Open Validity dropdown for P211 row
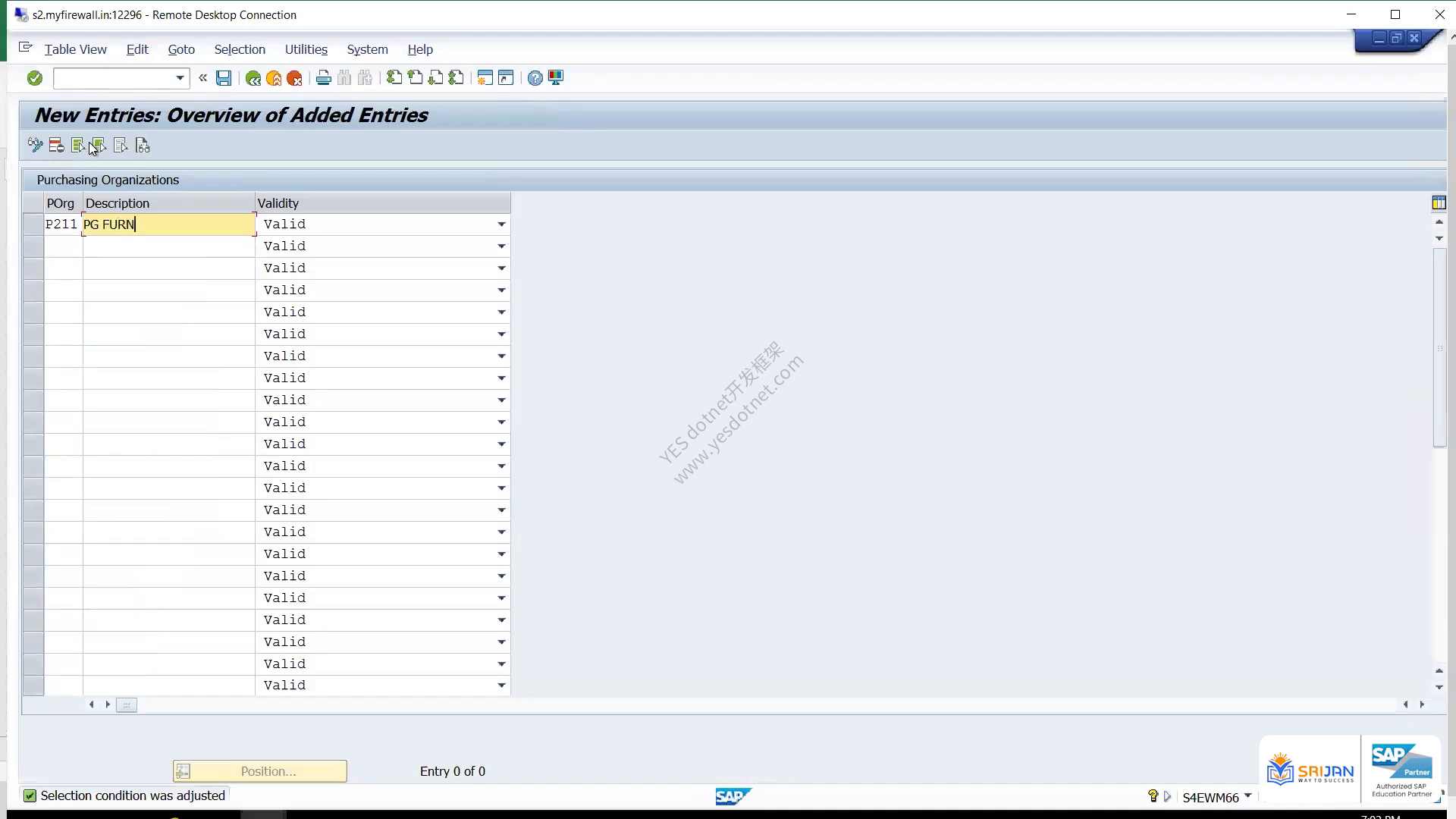The image size is (1456, 819). pyautogui.click(x=501, y=224)
